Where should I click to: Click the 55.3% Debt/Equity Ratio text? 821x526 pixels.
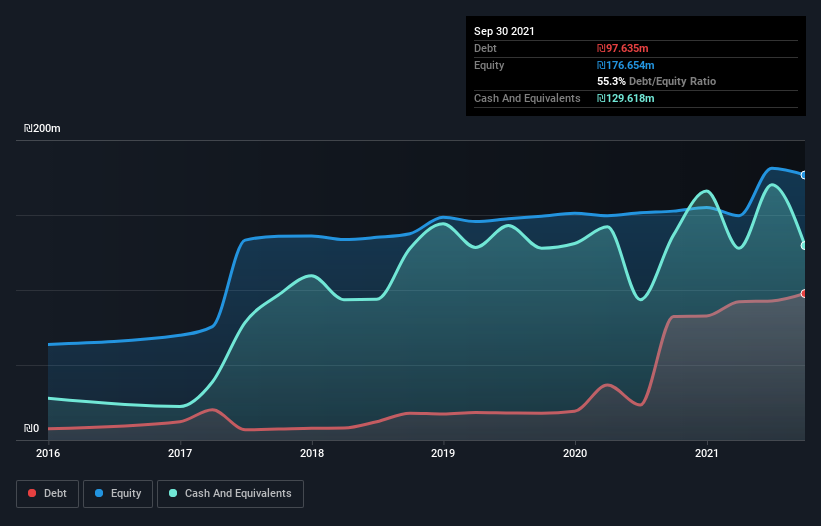tap(657, 81)
